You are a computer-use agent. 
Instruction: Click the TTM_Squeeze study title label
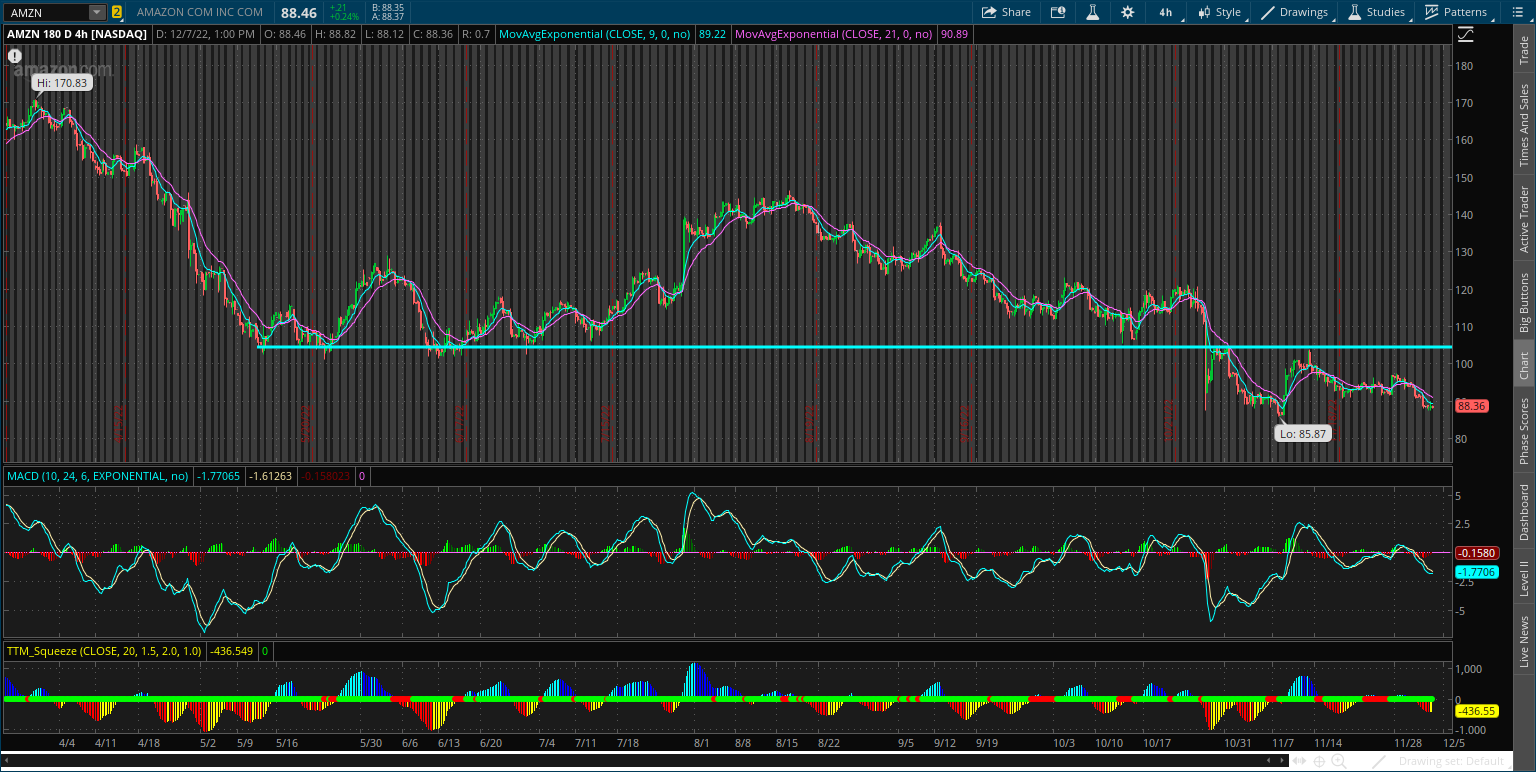[104, 651]
